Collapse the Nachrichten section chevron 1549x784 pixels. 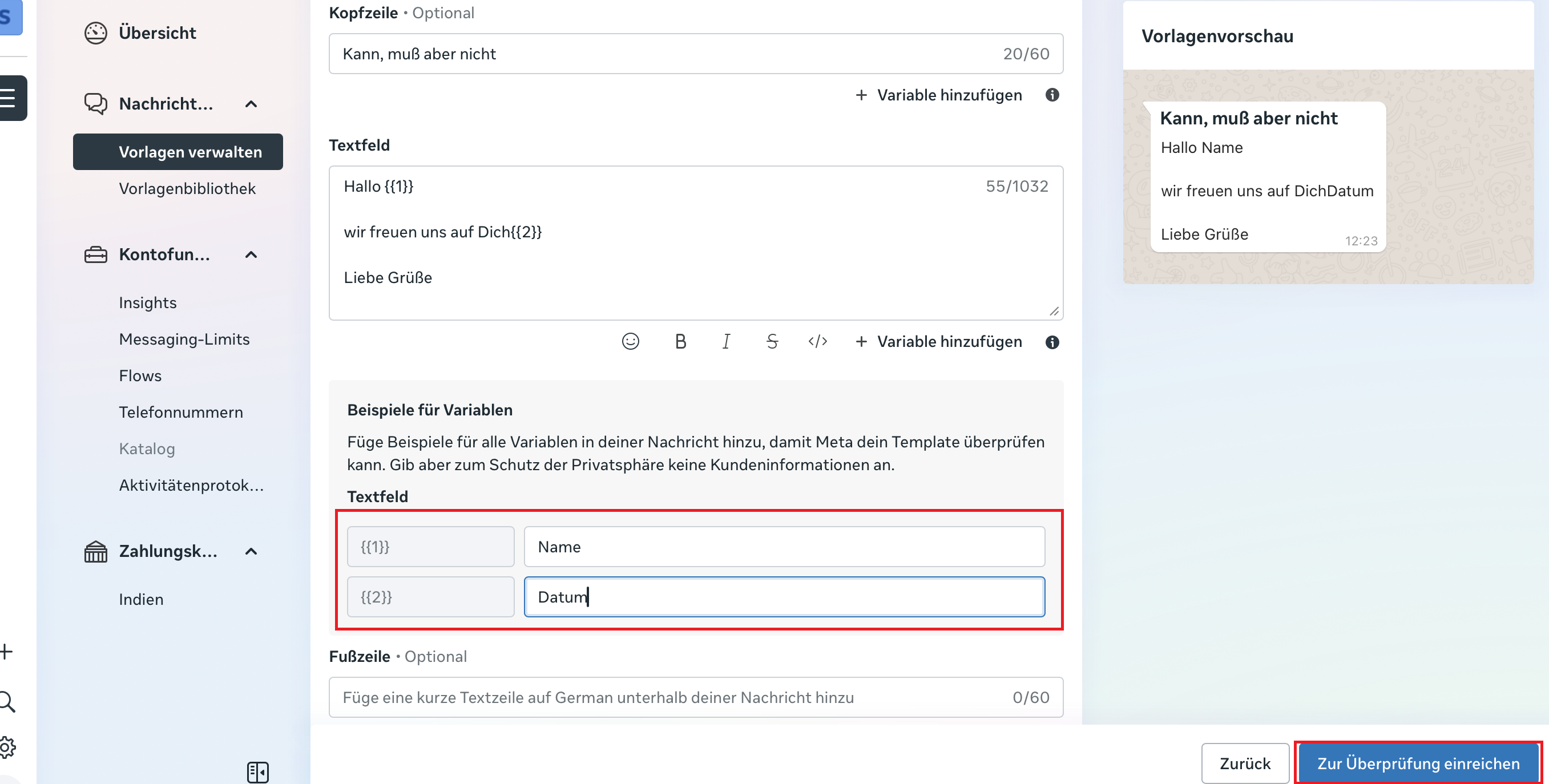[251, 104]
